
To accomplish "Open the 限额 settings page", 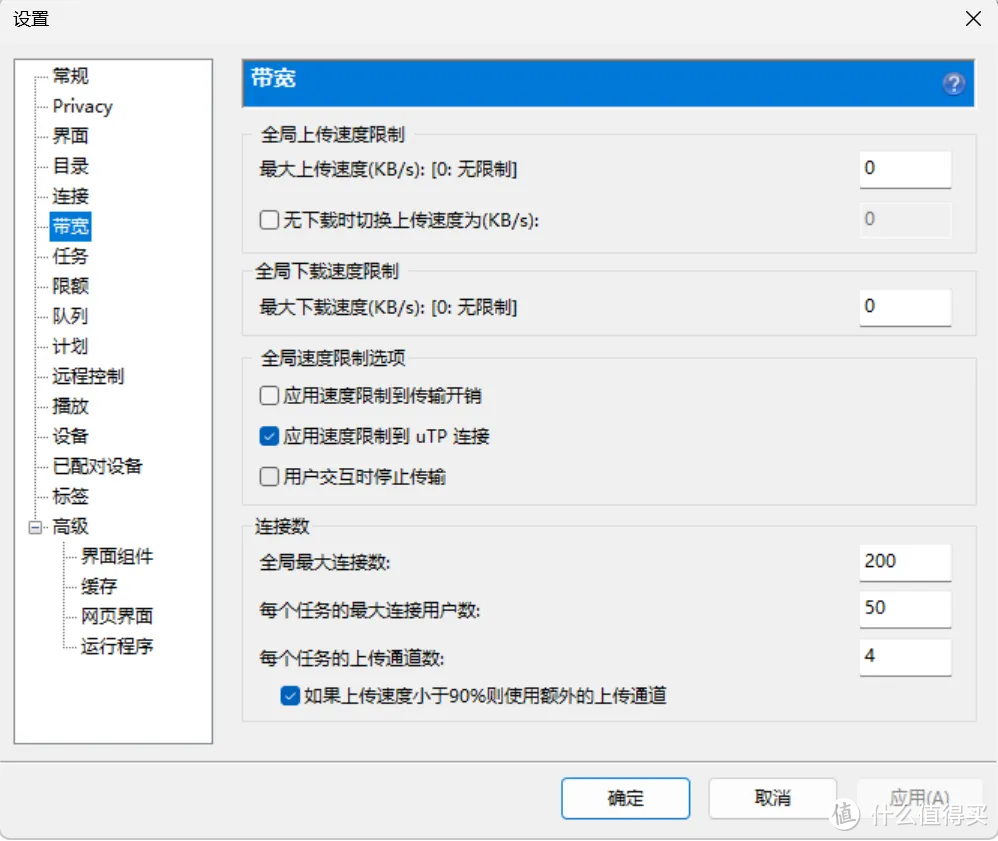I will [x=70, y=286].
